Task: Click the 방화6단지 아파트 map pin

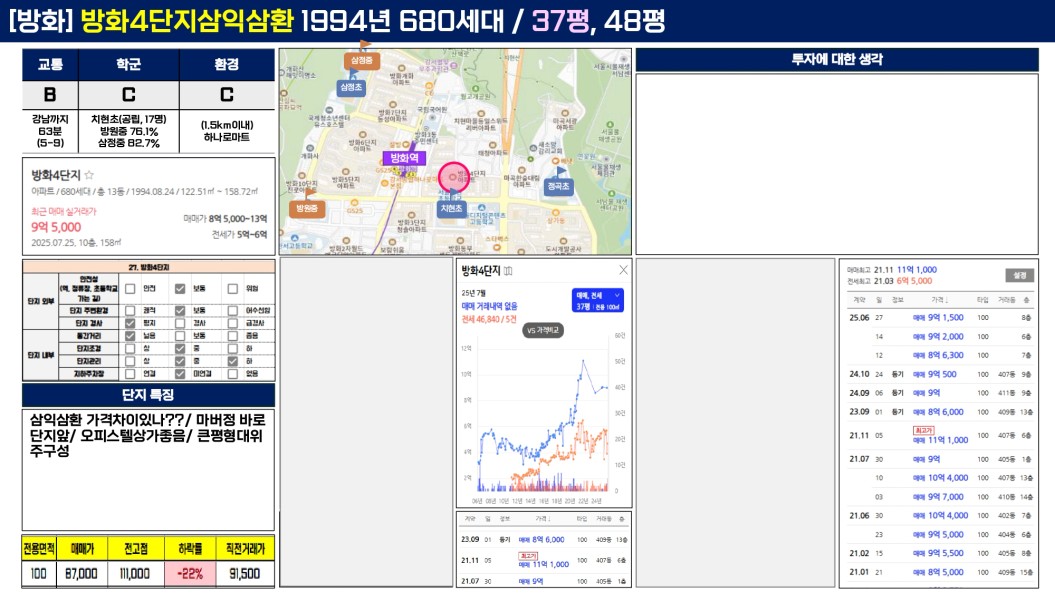Action: tap(363, 135)
